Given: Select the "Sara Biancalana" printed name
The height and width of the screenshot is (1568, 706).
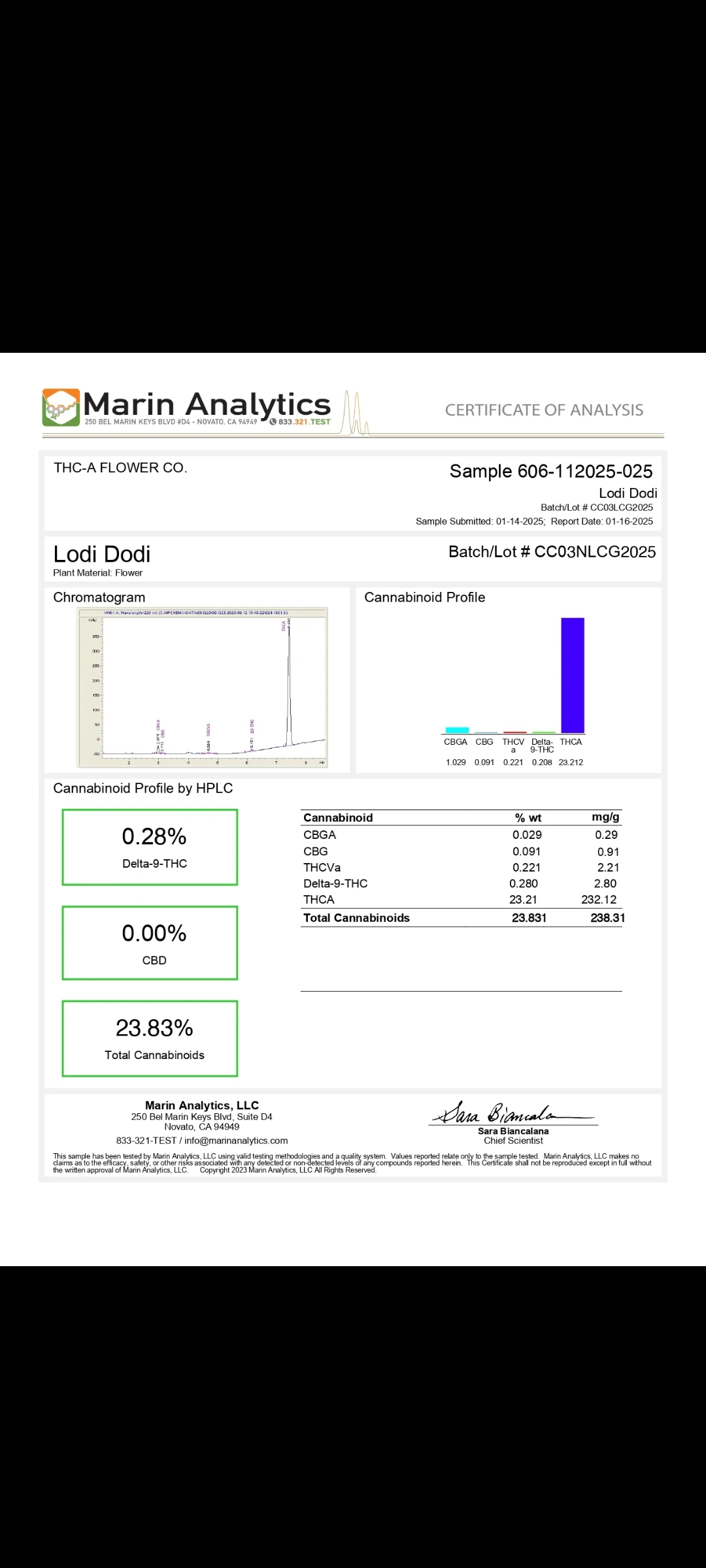Looking at the screenshot, I should (513, 1132).
